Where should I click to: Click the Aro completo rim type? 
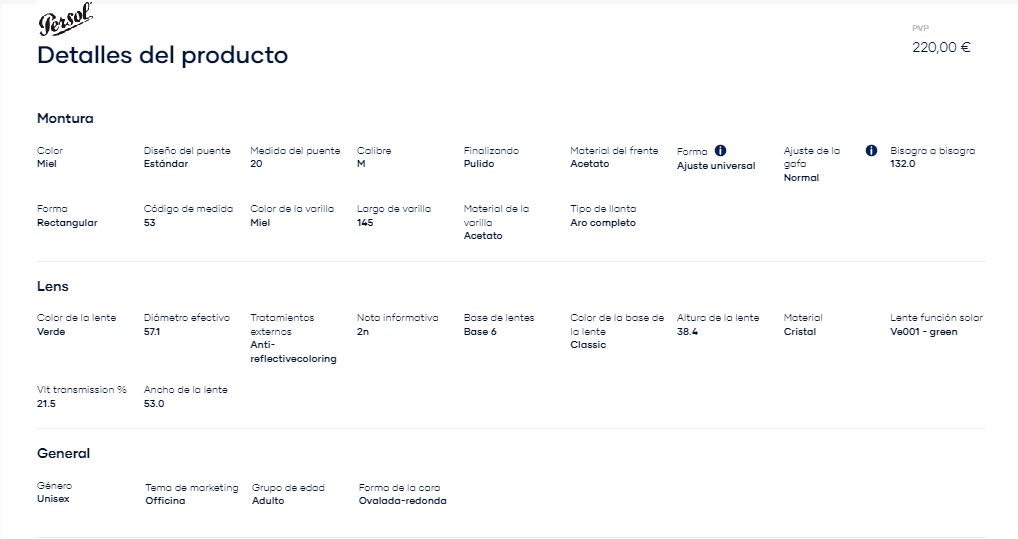pyautogui.click(x=602, y=223)
